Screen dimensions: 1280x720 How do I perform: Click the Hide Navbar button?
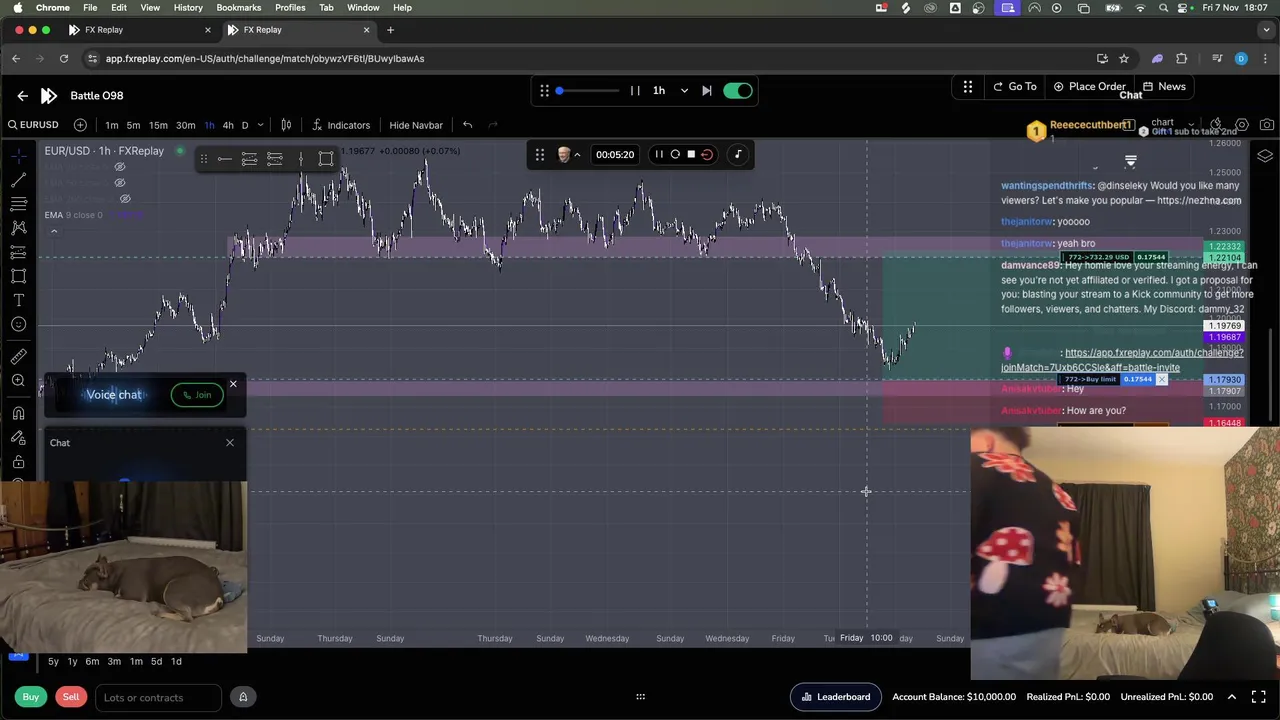tap(416, 125)
